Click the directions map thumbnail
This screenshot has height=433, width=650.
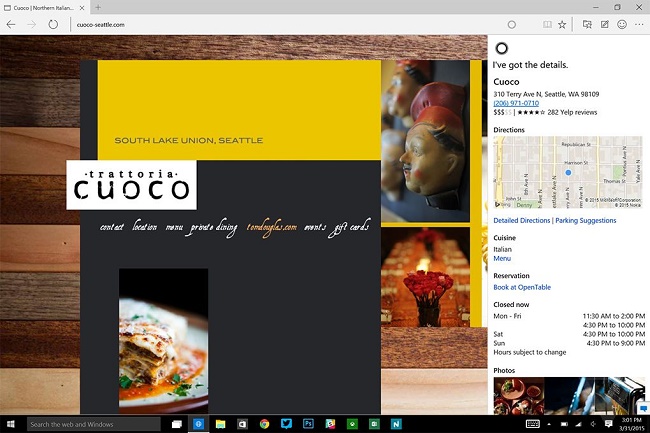567,173
